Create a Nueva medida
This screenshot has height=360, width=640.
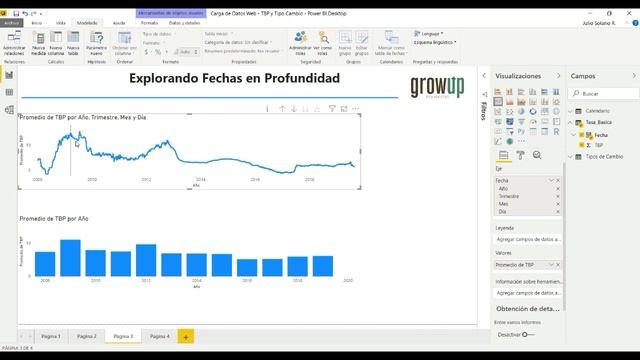coord(38,43)
